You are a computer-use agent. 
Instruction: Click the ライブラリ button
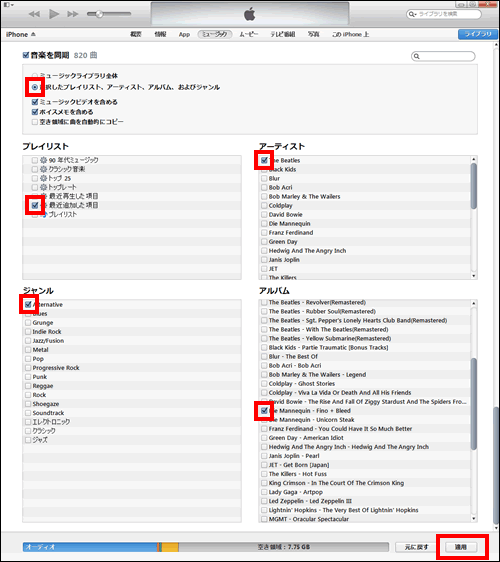click(477, 34)
